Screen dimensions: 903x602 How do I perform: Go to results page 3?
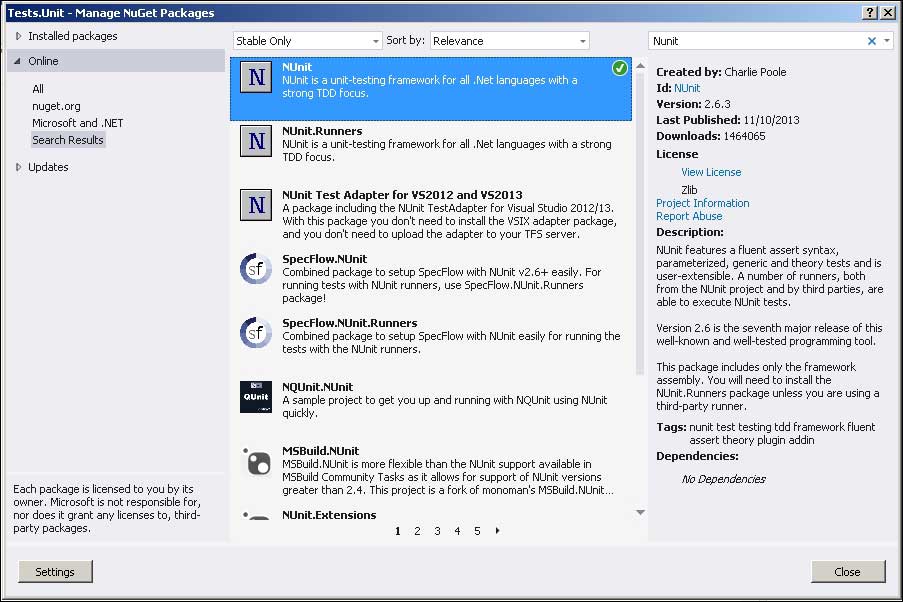pyautogui.click(x=438, y=531)
